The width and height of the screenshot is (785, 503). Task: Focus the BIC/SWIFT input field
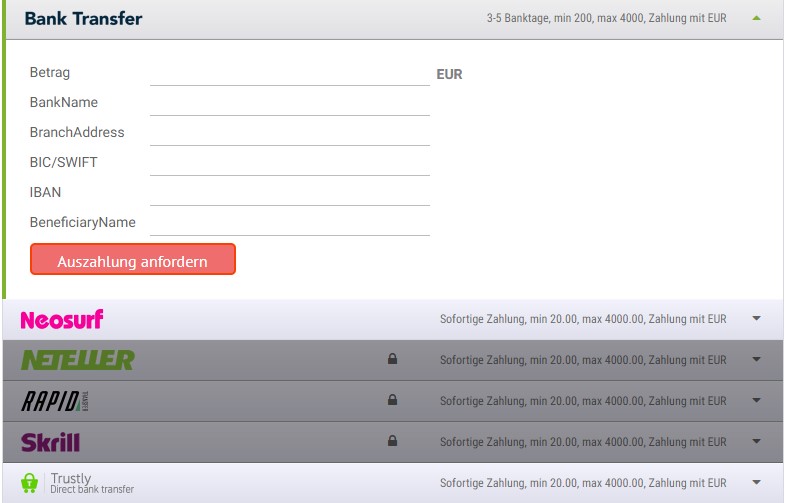click(290, 164)
